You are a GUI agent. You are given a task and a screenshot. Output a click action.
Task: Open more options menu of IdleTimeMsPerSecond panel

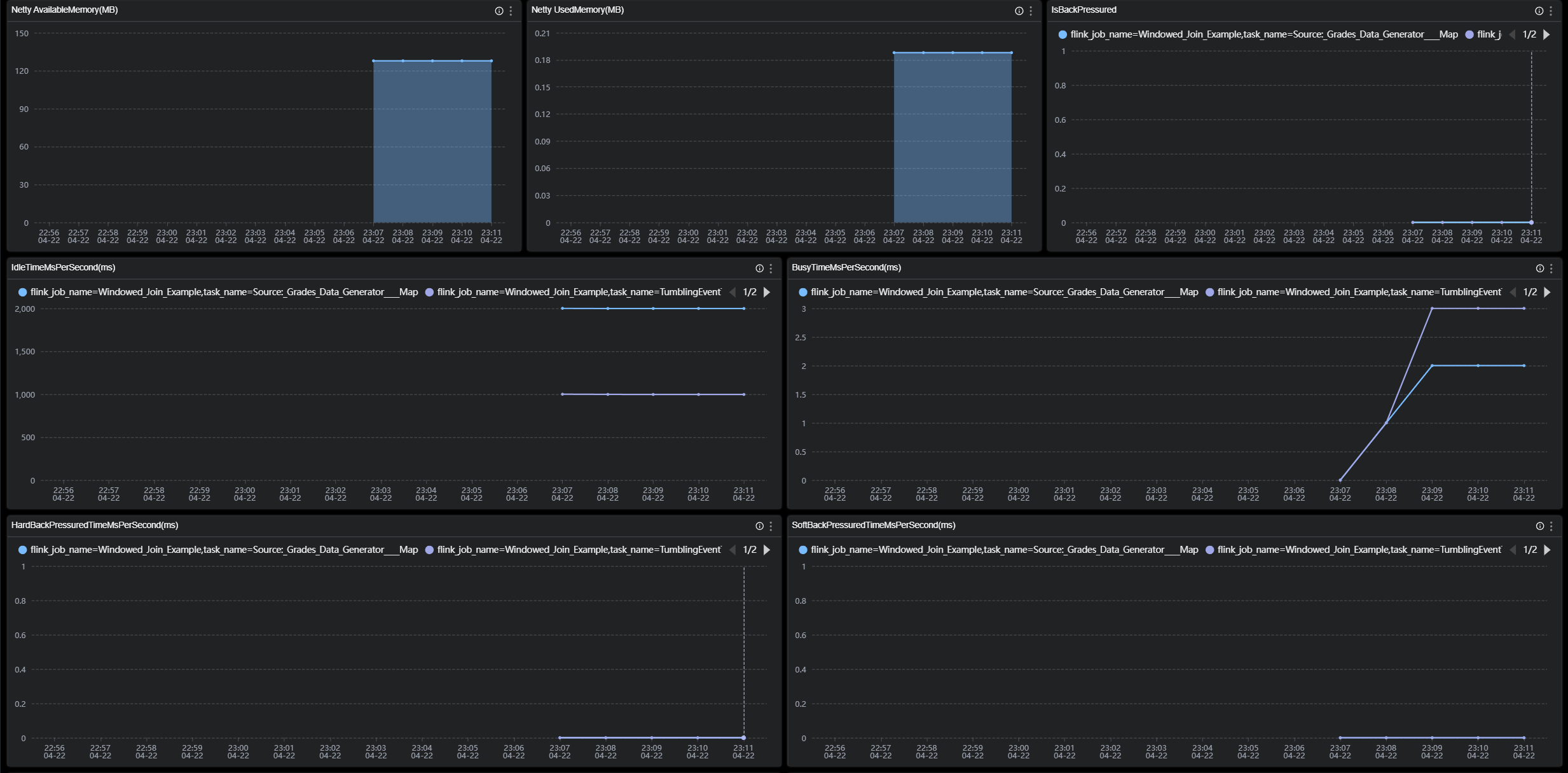point(771,268)
